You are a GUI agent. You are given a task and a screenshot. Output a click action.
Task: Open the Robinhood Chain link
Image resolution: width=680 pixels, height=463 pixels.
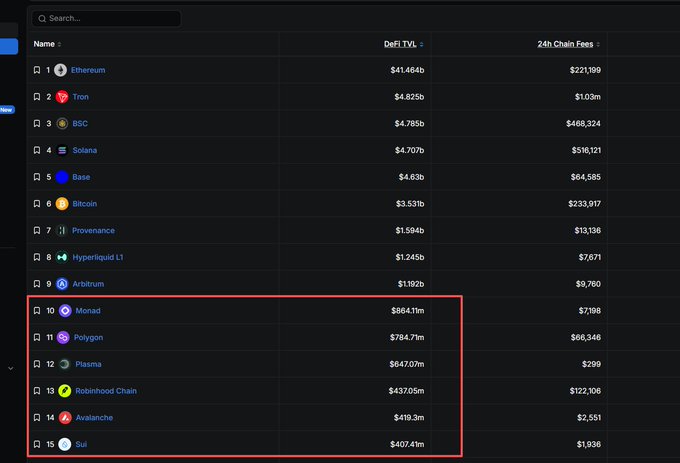click(106, 391)
